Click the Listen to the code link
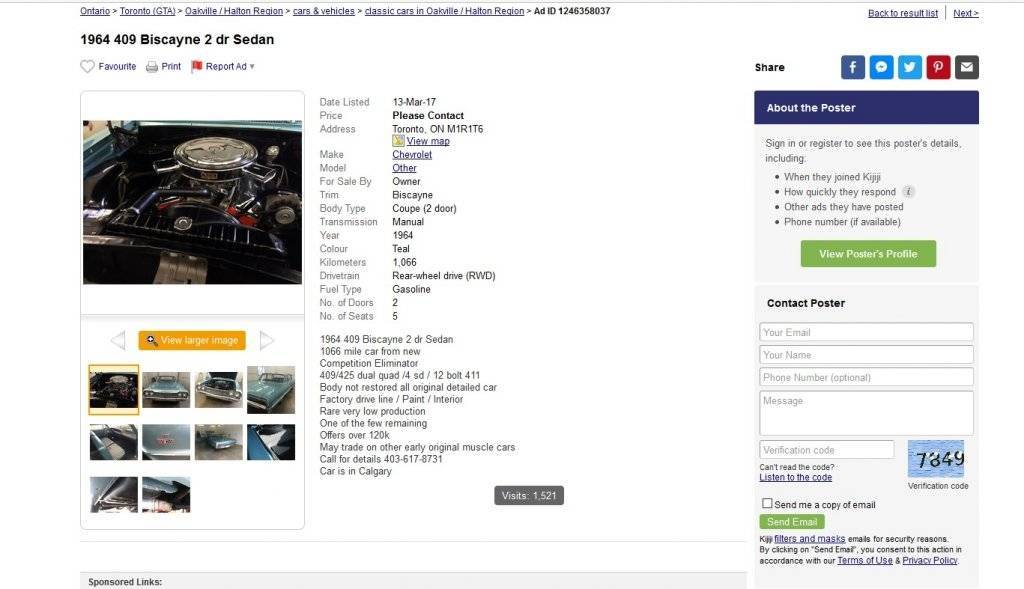The image size is (1024, 589). pos(795,477)
